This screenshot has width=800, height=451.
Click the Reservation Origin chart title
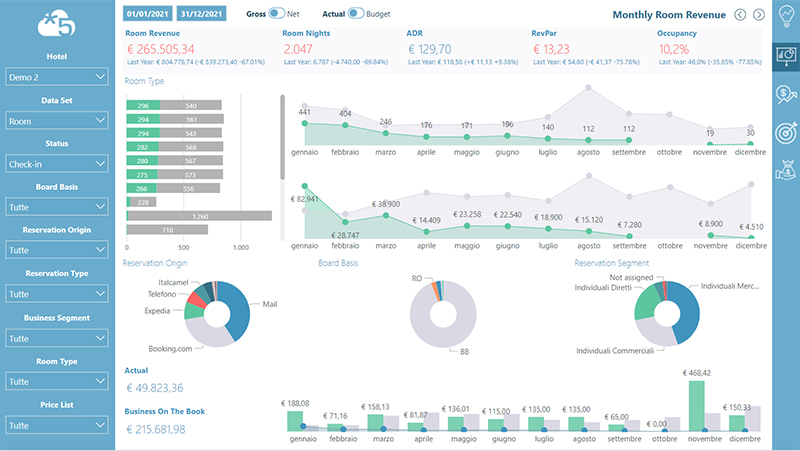point(155,263)
